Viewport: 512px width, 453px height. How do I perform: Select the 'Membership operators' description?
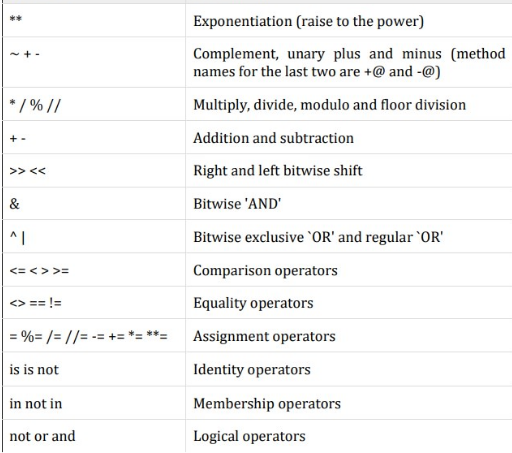pos(267,404)
